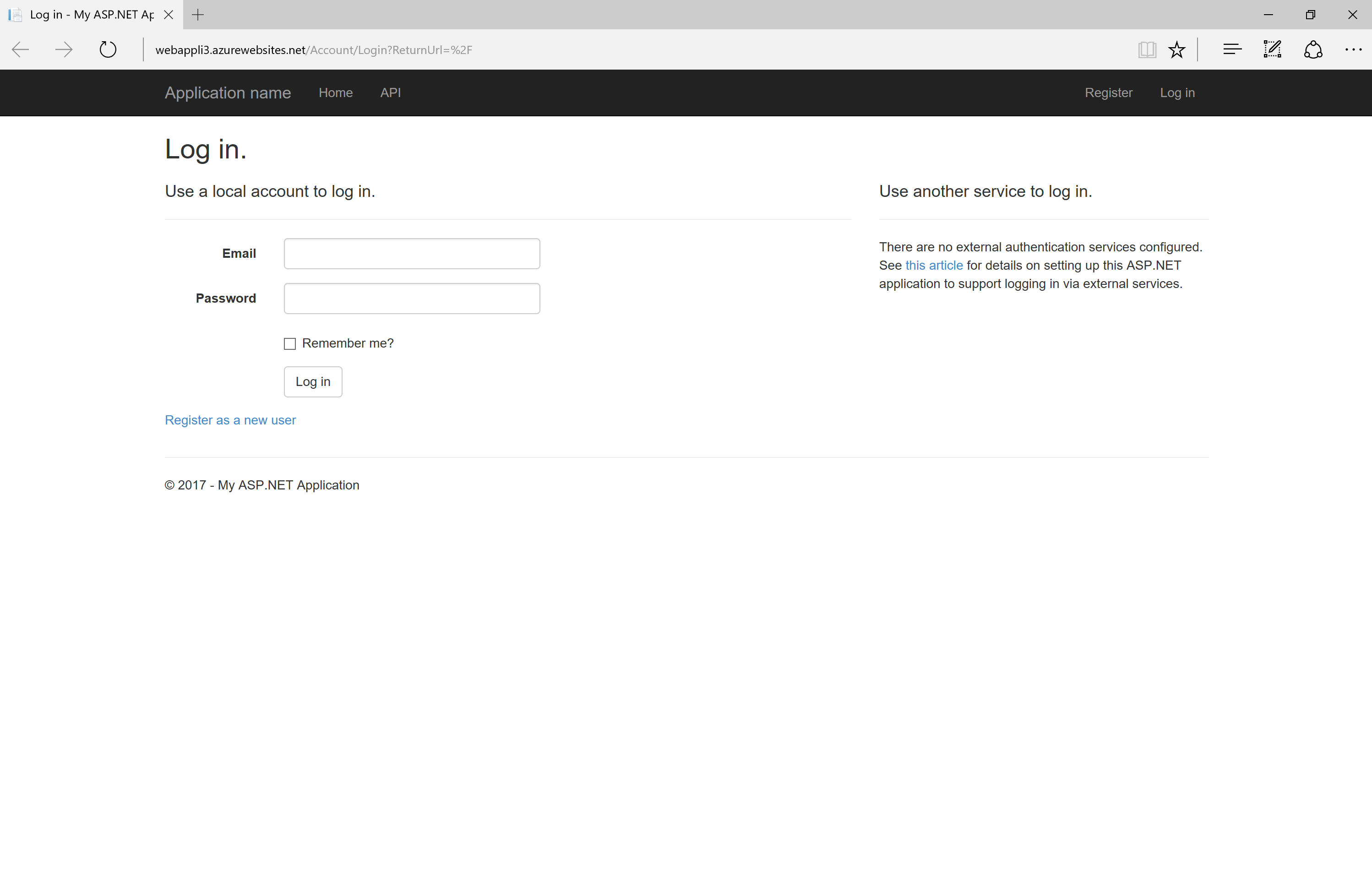This screenshot has height=875, width=1372.
Task: Open Register in the navbar
Action: (1108, 92)
